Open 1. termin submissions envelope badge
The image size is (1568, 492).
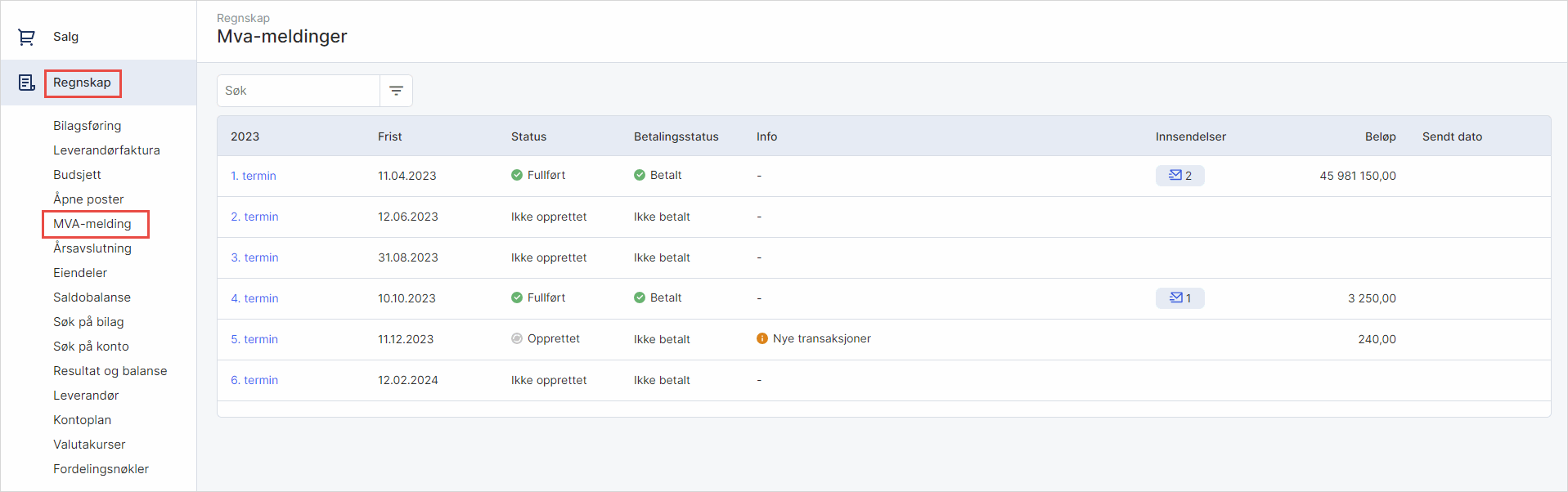click(1179, 176)
